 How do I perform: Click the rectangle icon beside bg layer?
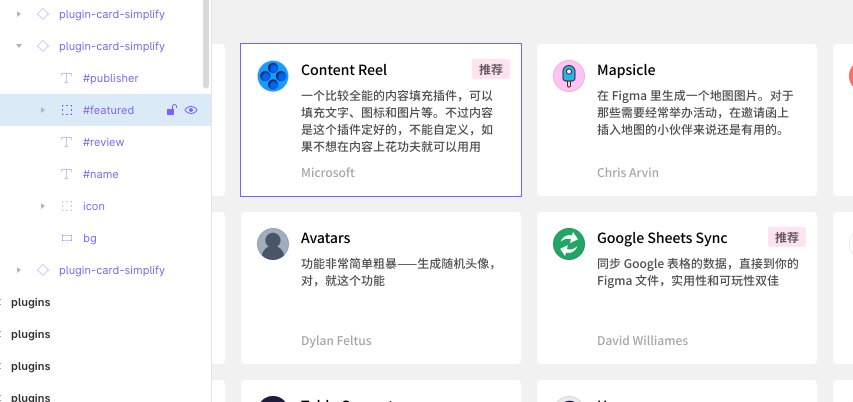click(67, 238)
